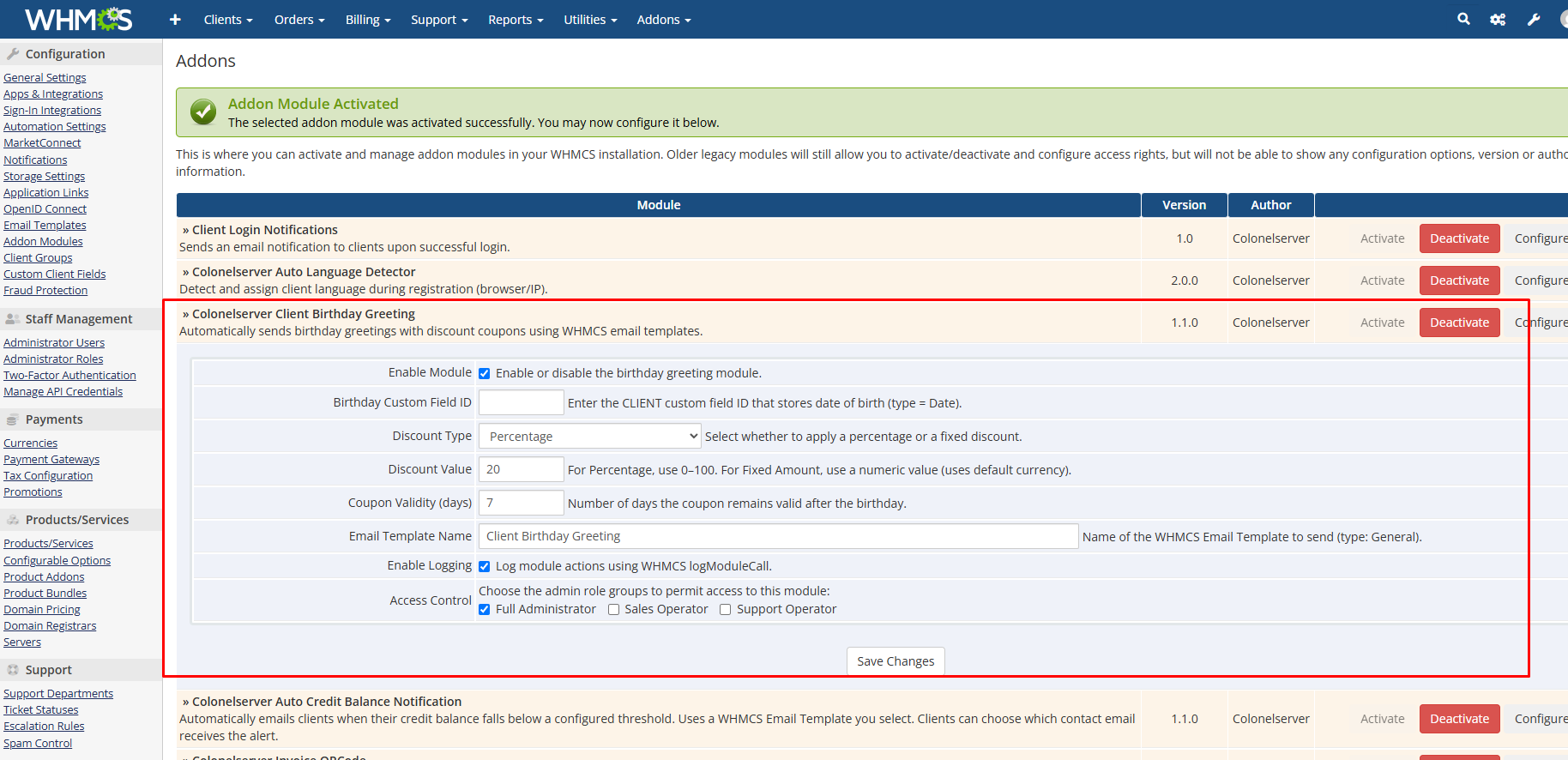The width and height of the screenshot is (1568, 760).
Task: Open the Email Templates sidebar link
Action: 45,226
